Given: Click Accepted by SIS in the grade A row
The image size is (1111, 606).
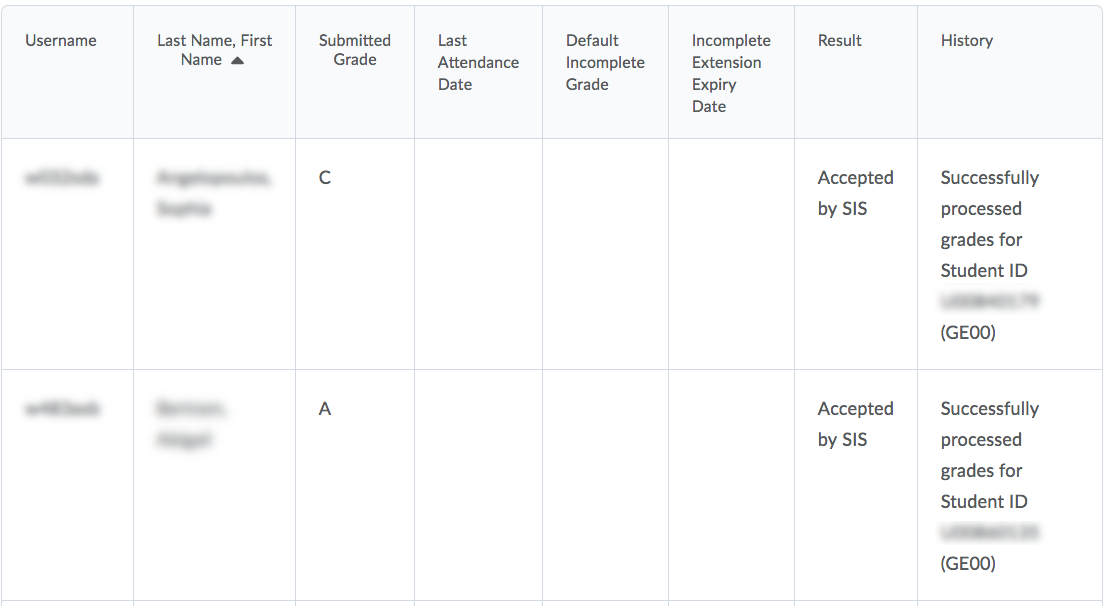Looking at the screenshot, I should click(855, 424).
